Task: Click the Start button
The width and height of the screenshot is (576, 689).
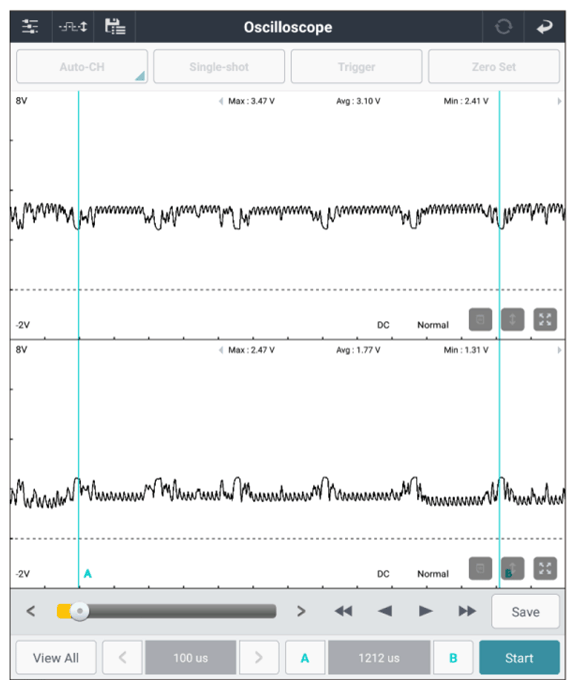Action: tap(519, 658)
